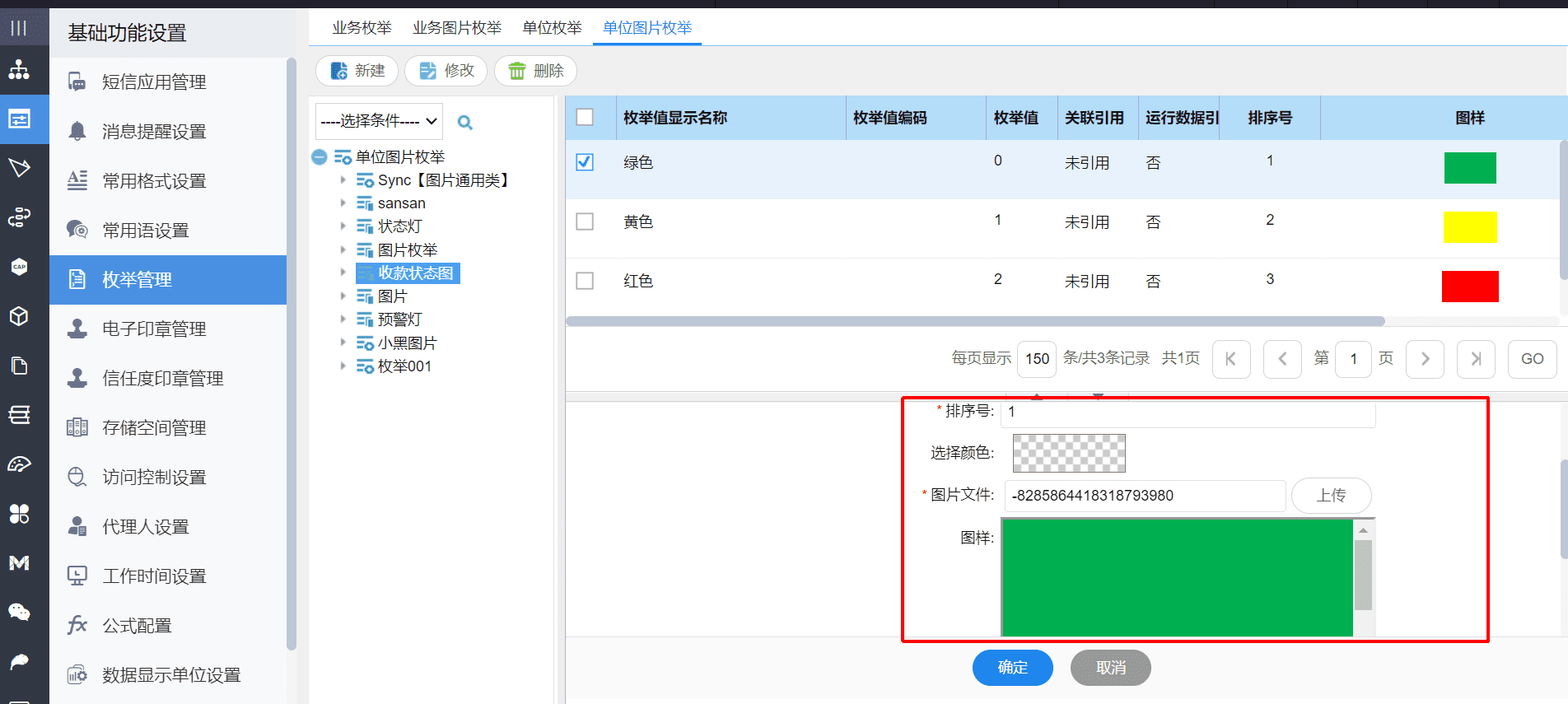Click the CAP hexagon icon
The image size is (1568, 704).
point(19,267)
